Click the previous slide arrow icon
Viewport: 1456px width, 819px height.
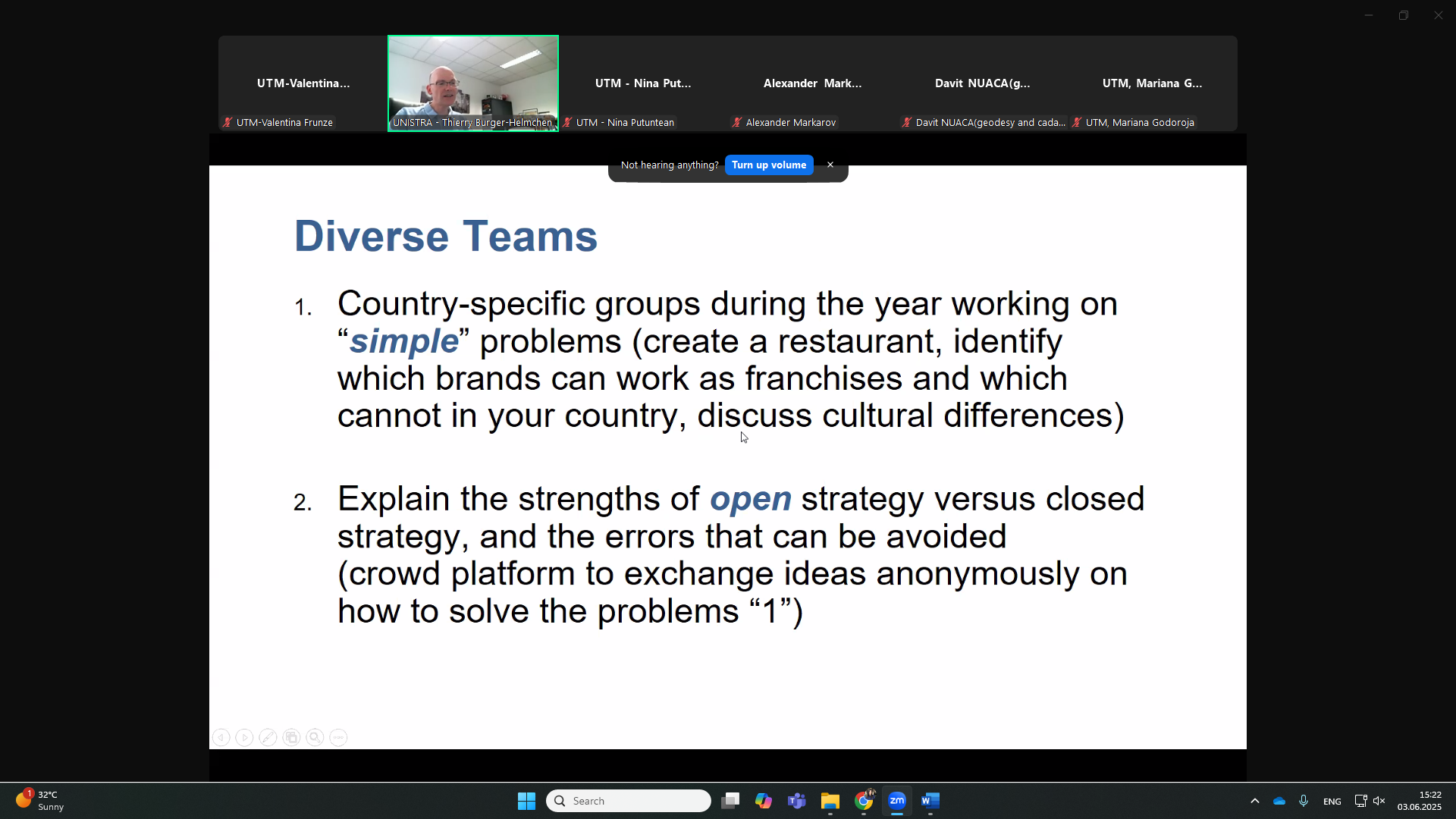(x=221, y=737)
